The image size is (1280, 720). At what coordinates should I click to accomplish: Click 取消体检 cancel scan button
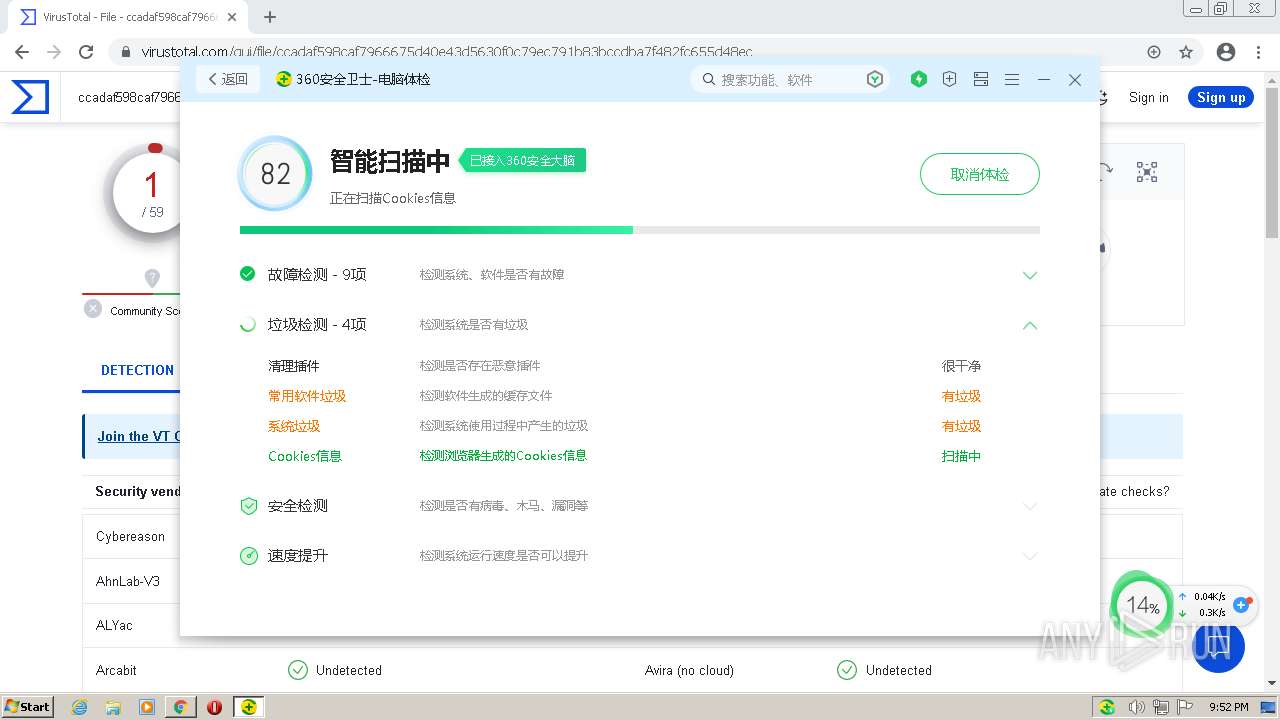pyautogui.click(x=980, y=174)
